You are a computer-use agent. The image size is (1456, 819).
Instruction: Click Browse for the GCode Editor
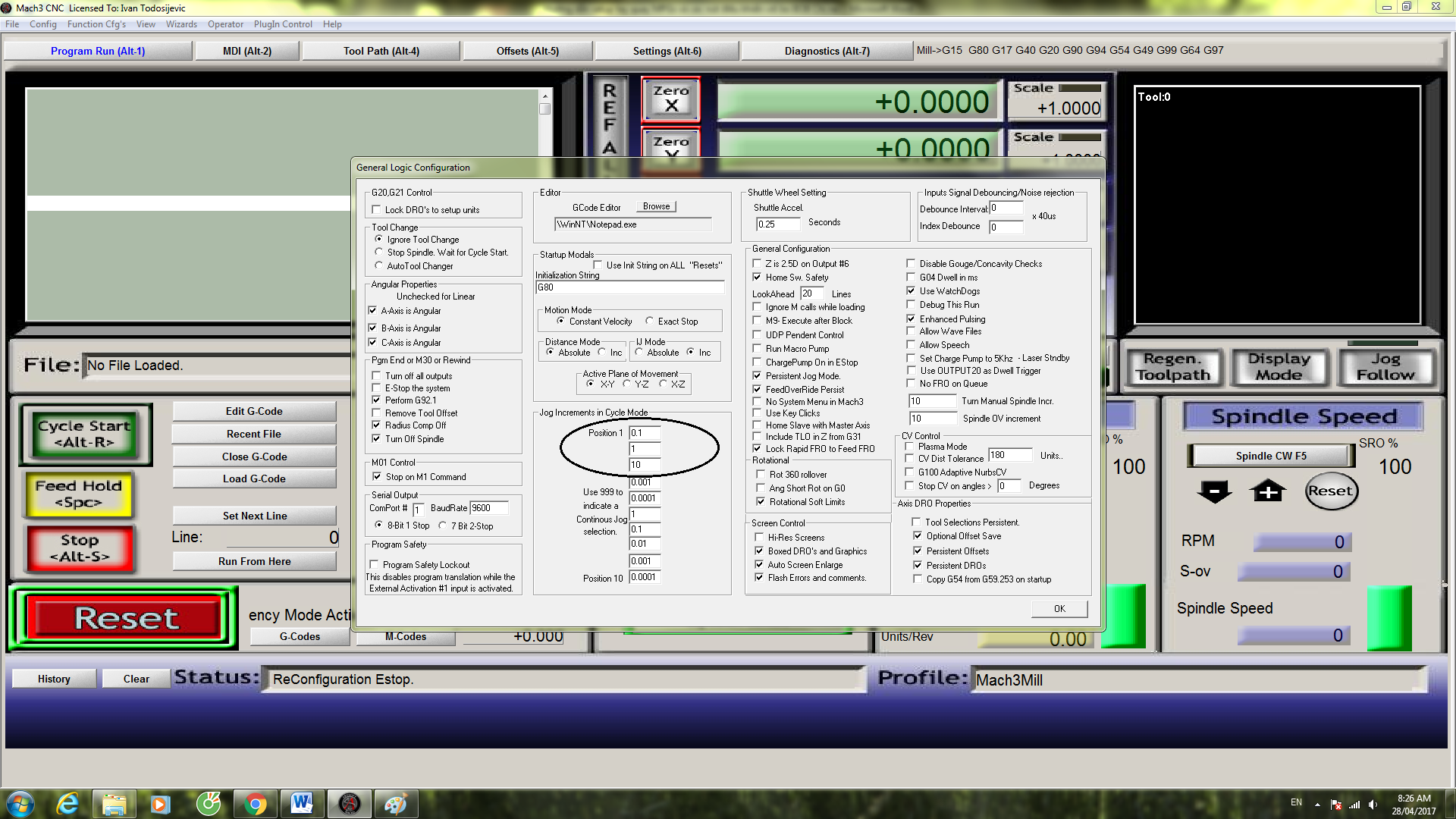coord(656,206)
